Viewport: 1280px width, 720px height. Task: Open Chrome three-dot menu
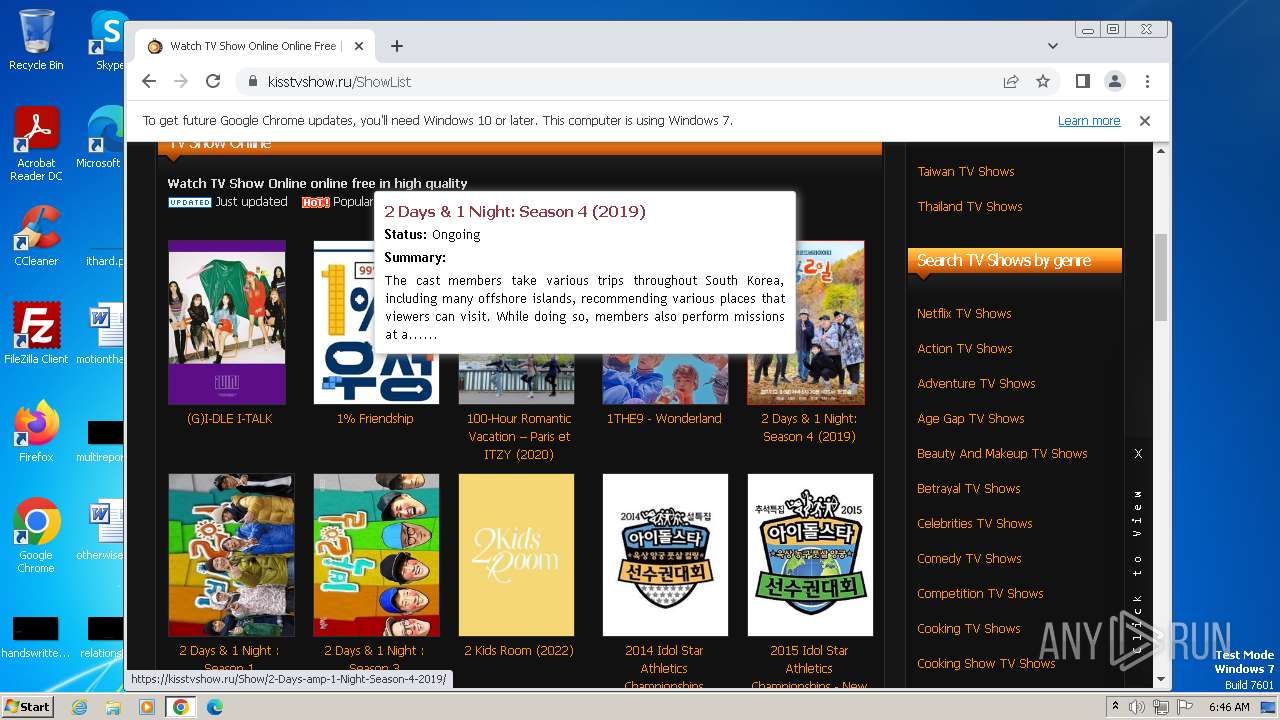coord(1147,82)
